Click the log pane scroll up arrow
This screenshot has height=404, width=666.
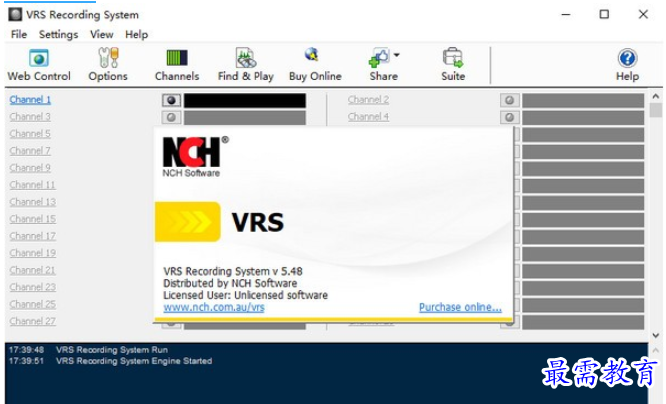(656, 350)
